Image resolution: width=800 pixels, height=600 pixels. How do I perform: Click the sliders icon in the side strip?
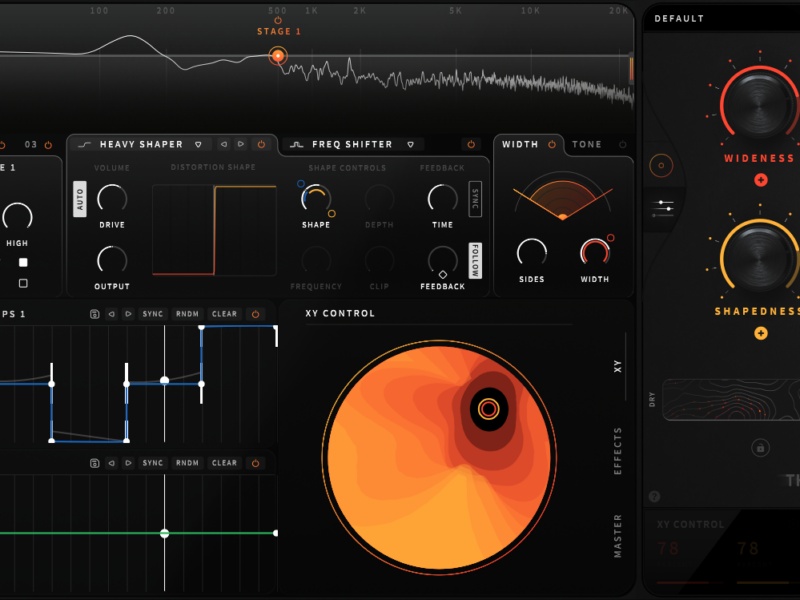tap(661, 207)
